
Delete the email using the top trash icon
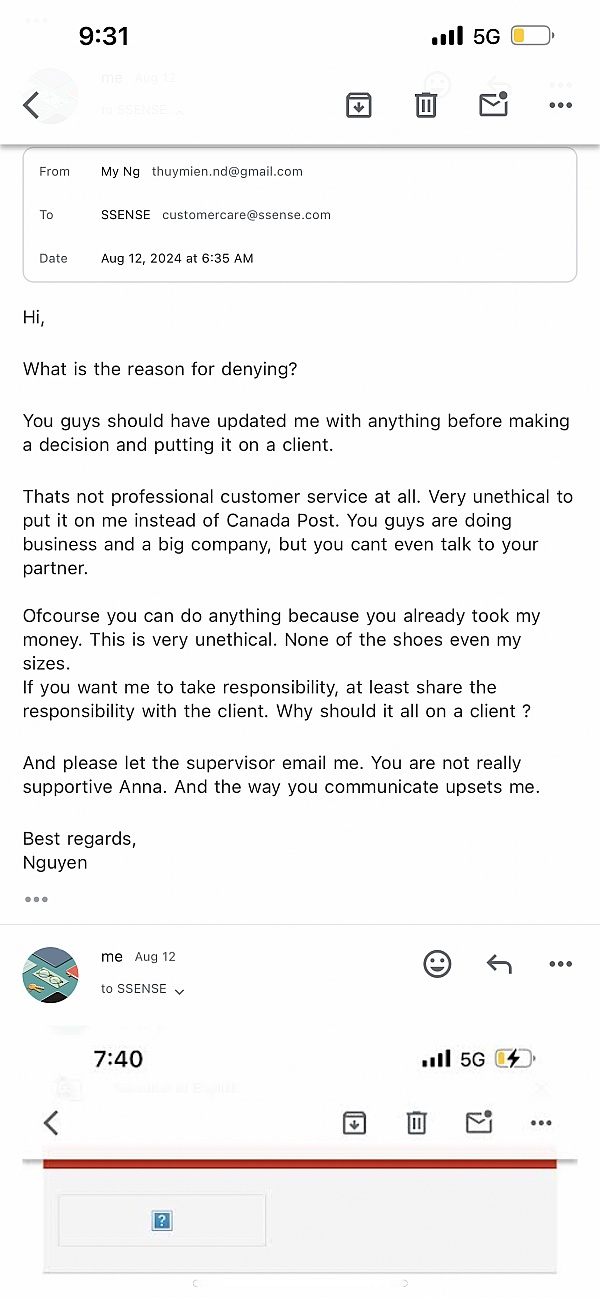(426, 104)
